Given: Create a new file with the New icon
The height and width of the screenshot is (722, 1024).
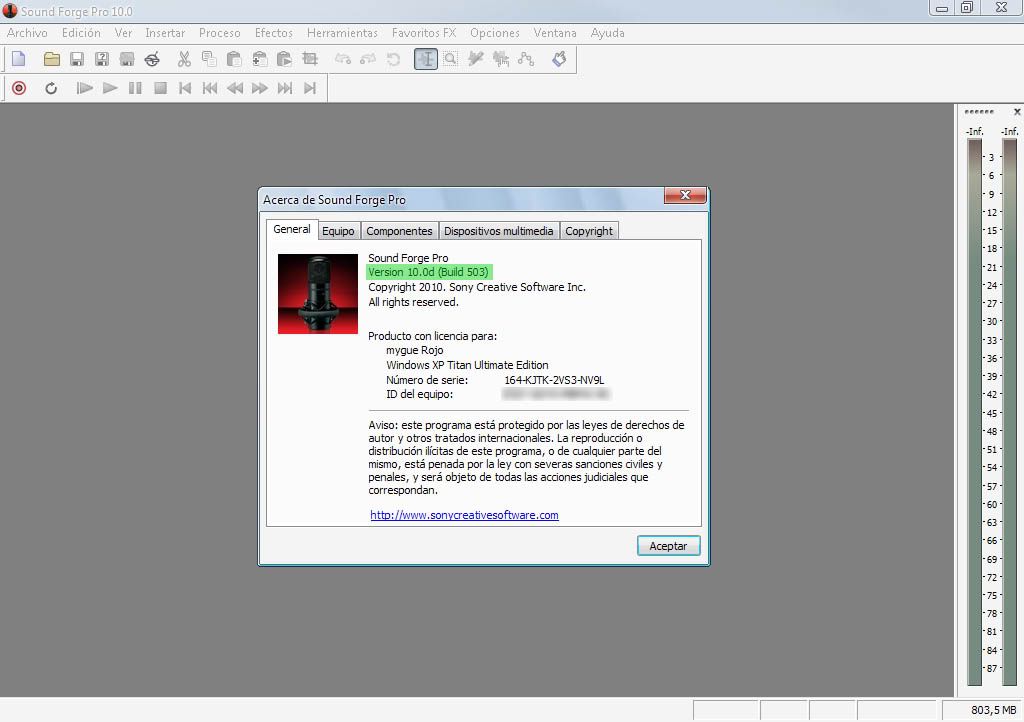Looking at the screenshot, I should 19,59.
